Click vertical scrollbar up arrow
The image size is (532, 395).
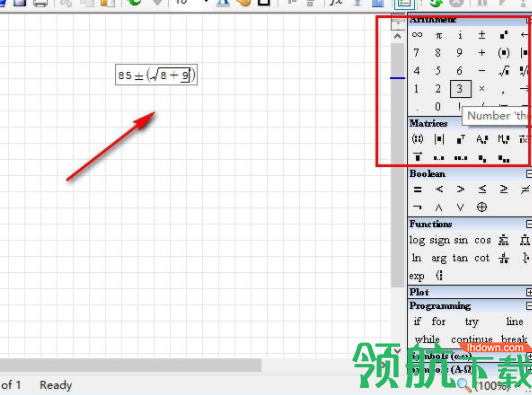(398, 36)
